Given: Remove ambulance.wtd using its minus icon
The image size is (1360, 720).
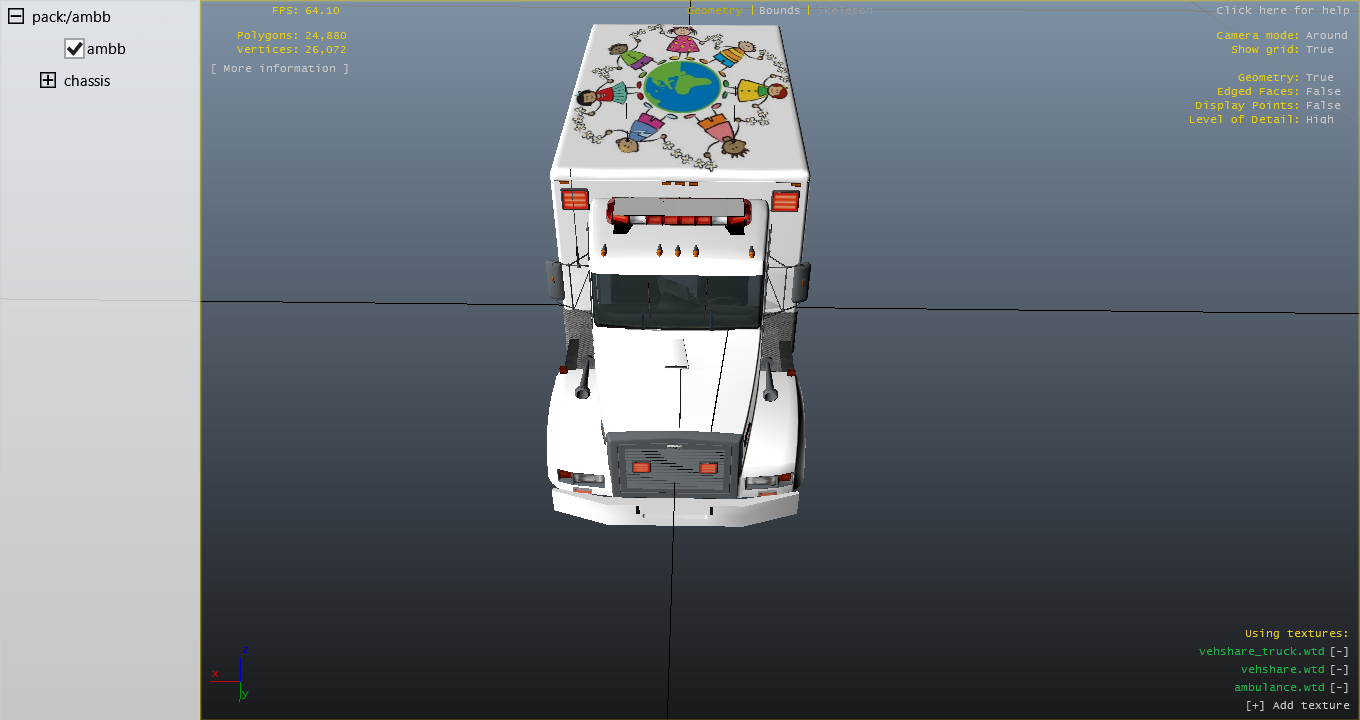Looking at the screenshot, I should coord(1339,687).
